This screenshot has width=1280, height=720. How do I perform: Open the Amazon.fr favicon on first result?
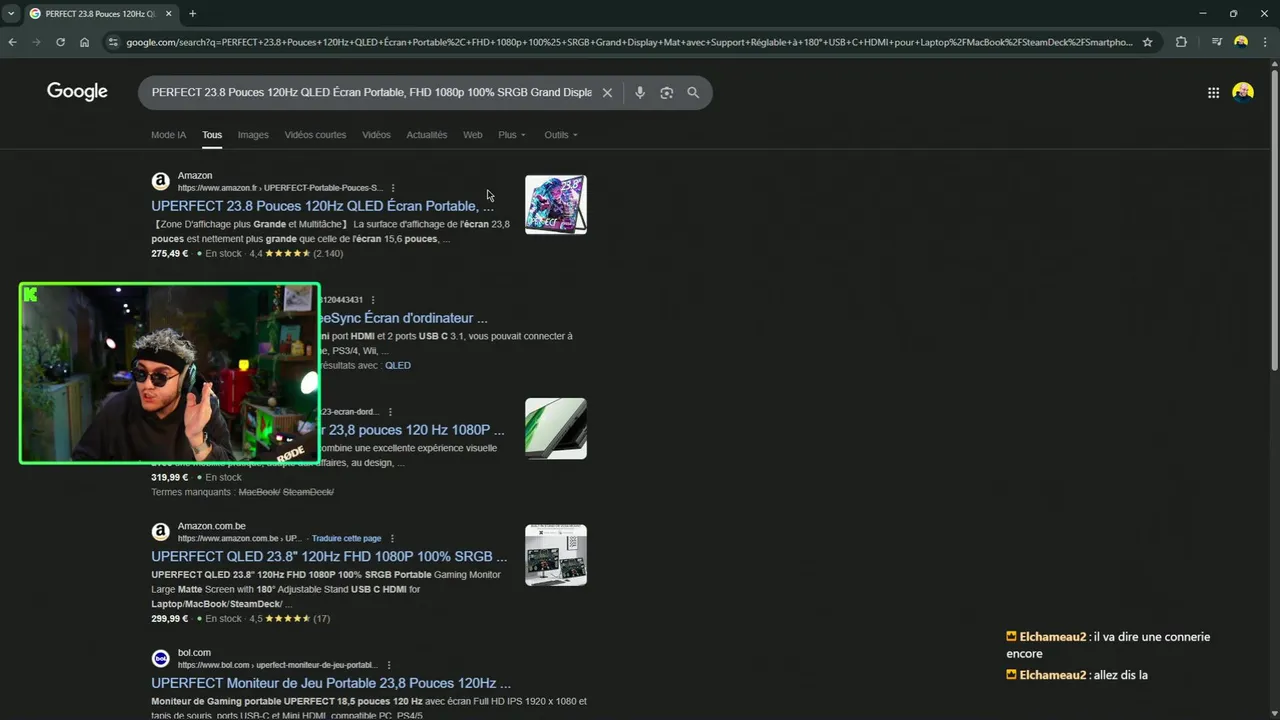[160, 181]
